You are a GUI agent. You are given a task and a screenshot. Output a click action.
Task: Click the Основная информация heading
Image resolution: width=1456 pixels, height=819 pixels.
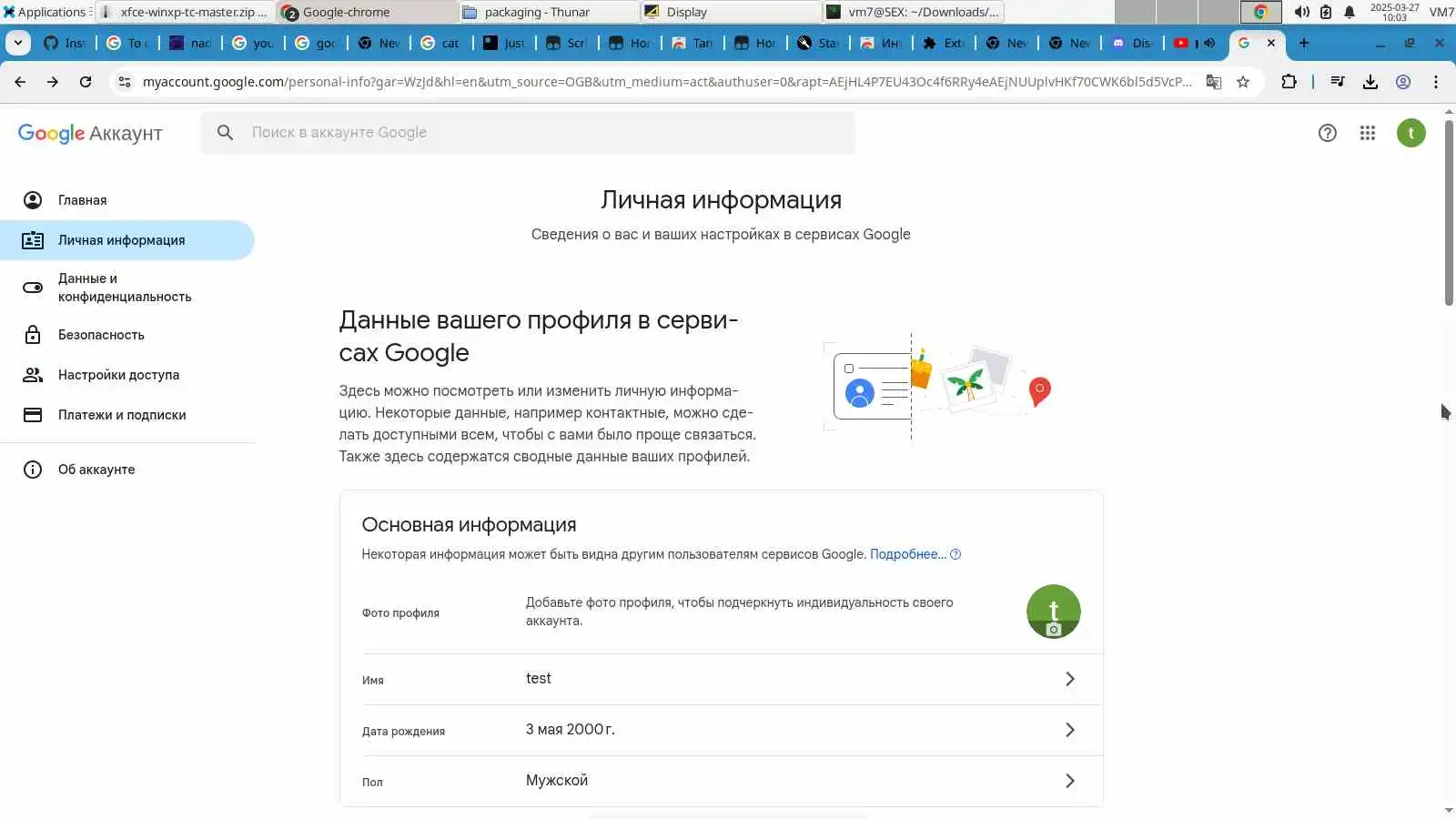point(470,525)
